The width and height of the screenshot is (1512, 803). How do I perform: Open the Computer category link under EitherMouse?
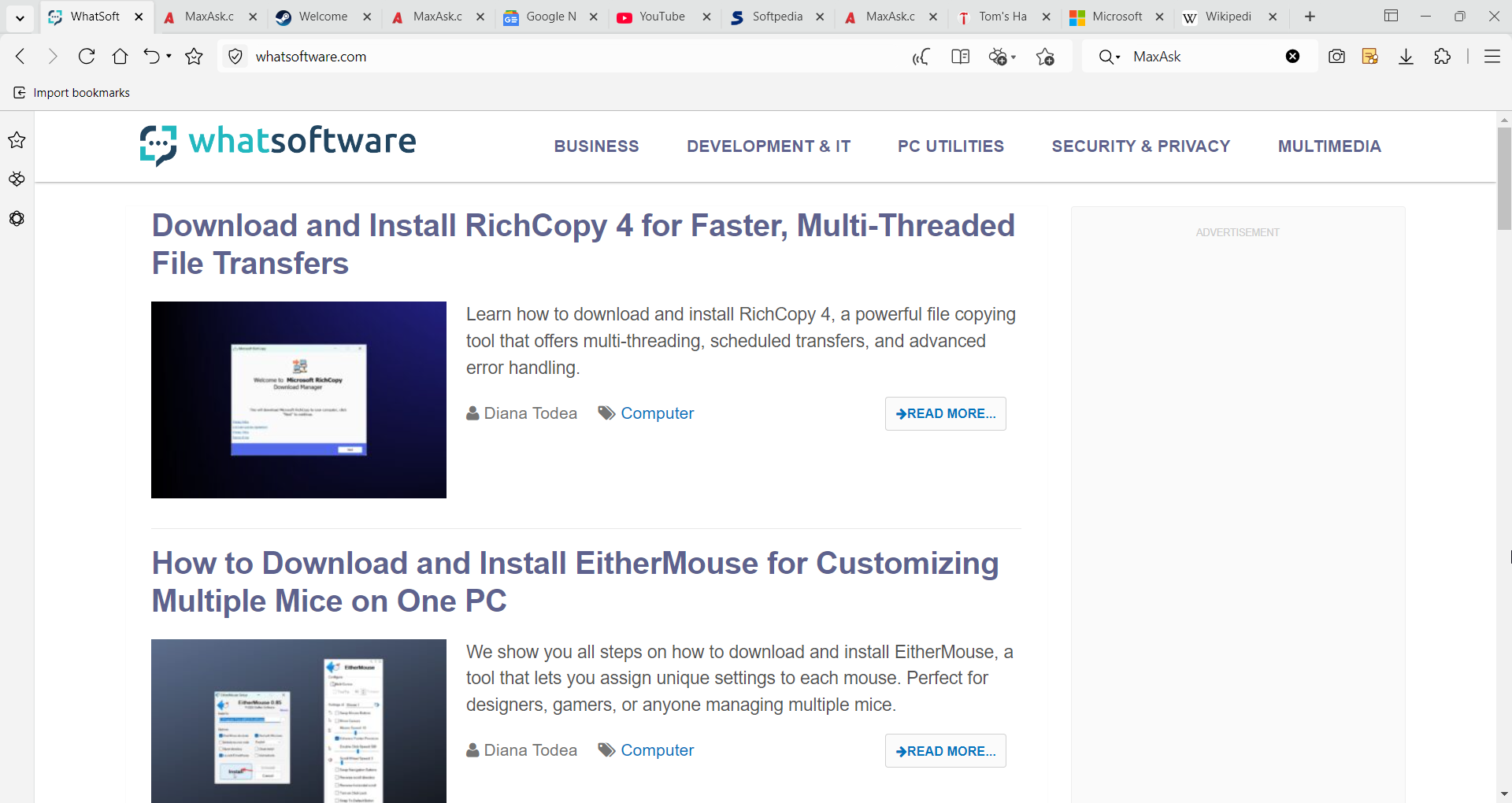(x=657, y=749)
